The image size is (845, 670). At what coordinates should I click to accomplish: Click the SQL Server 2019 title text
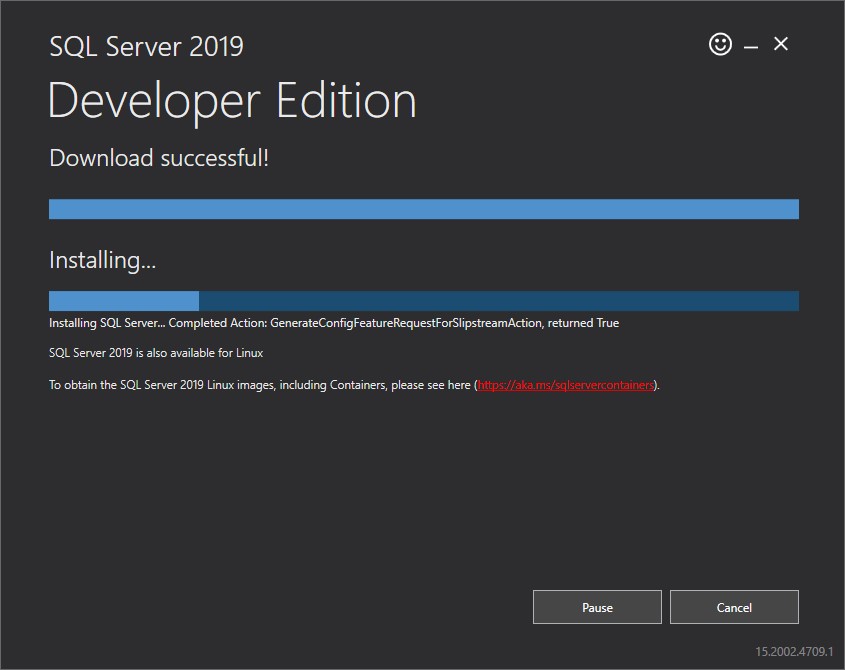[x=146, y=46]
